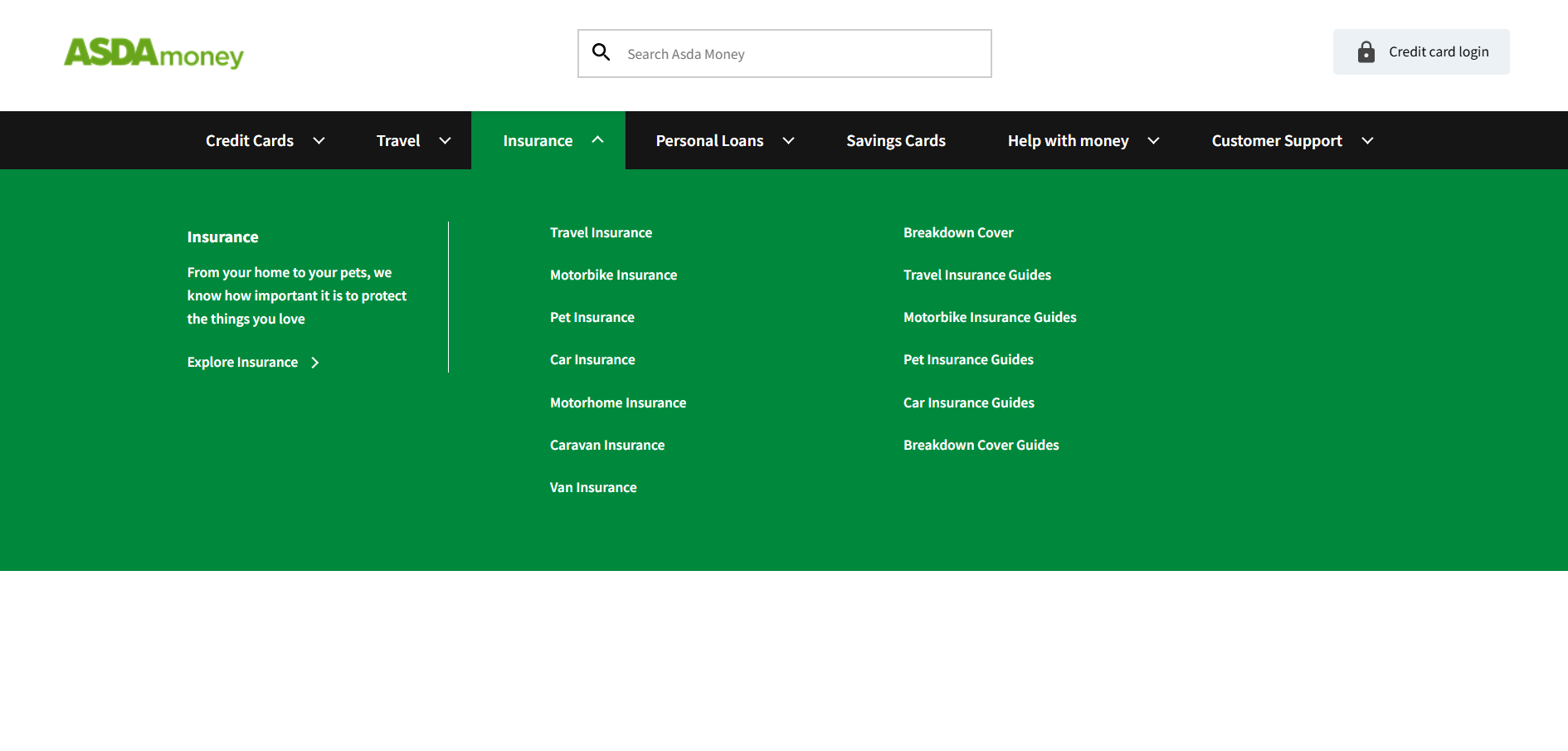This screenshot has width=1568, height=751.
Task: Open the Credit Cards nav item
Action: 250,141
